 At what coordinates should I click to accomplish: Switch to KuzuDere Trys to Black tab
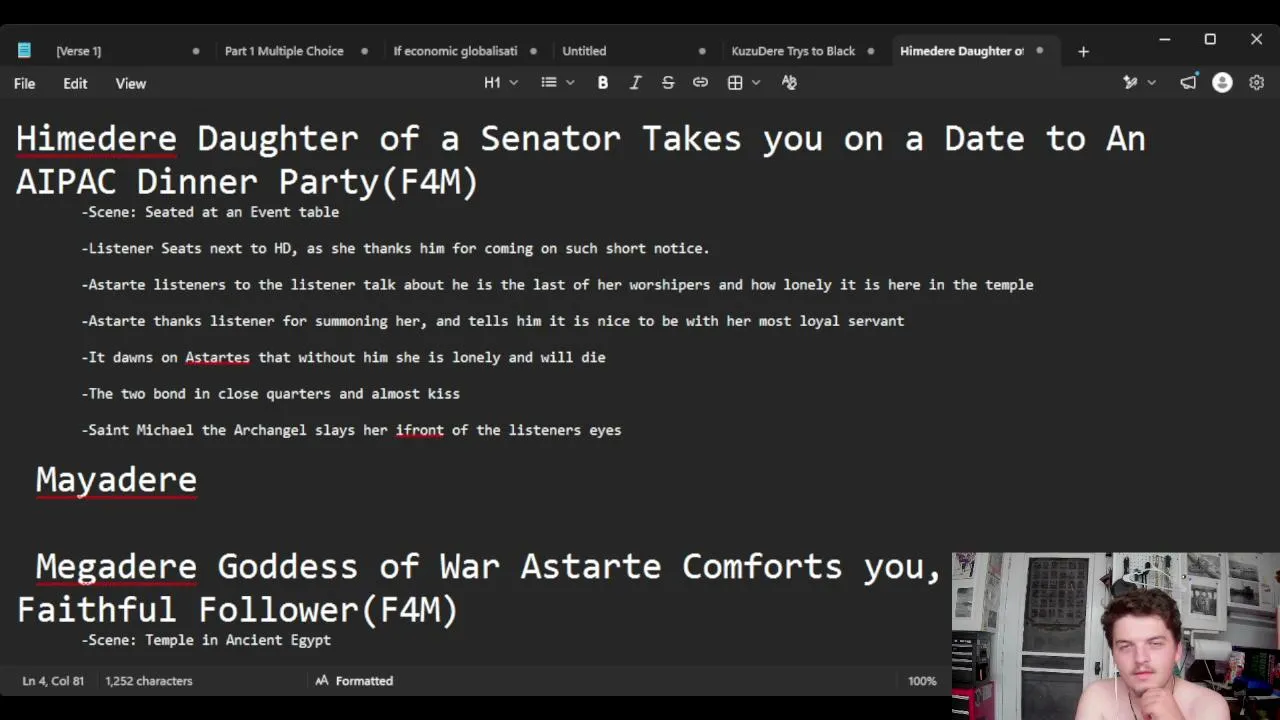[793, 51]
